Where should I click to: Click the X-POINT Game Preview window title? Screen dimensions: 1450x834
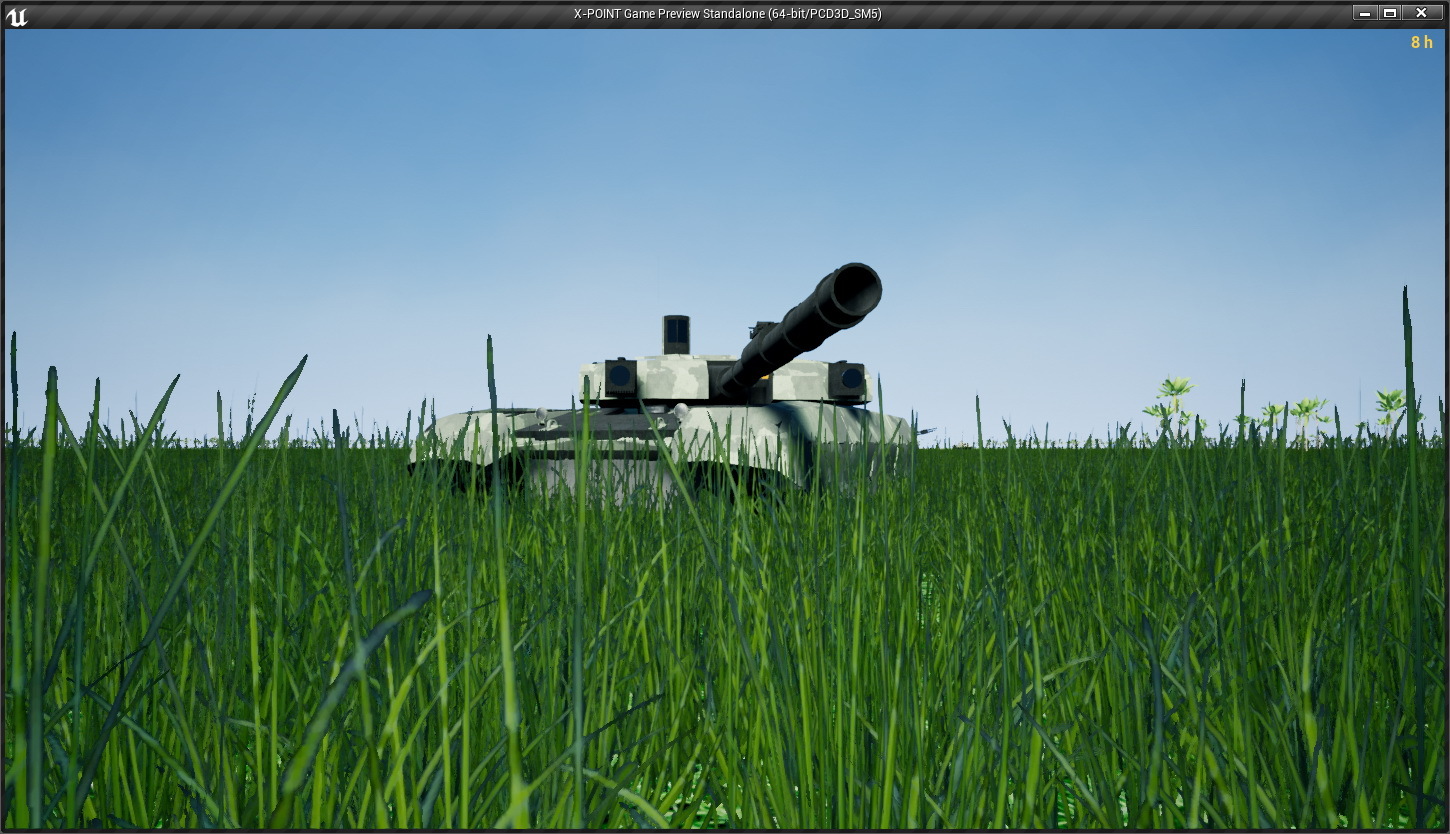727,14
